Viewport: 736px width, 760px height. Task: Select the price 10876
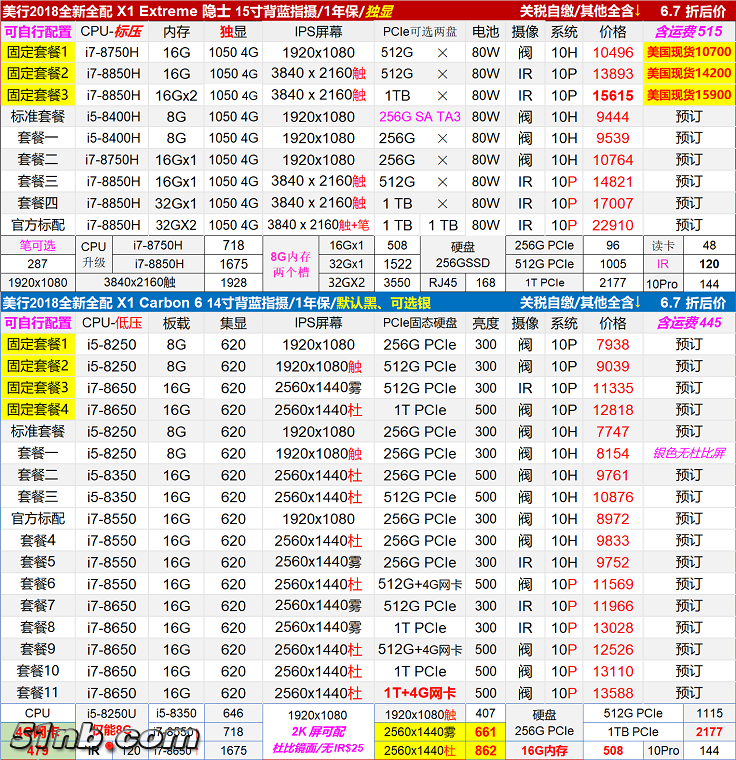(x=613, y=497)
